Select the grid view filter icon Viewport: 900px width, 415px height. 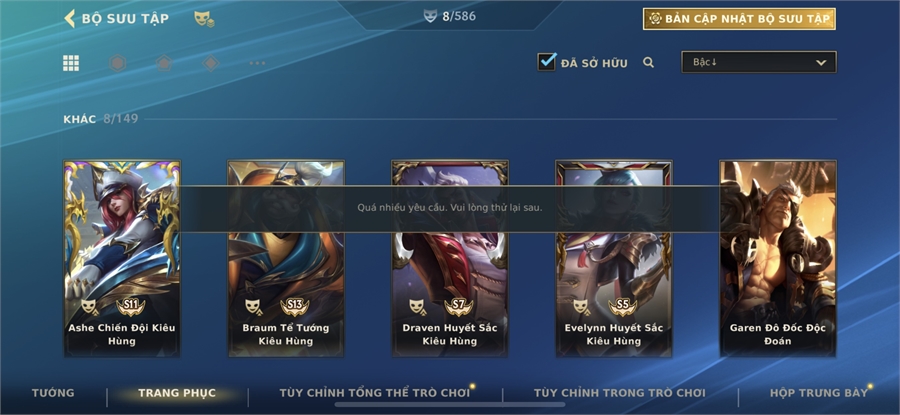[x=71, y=63]
